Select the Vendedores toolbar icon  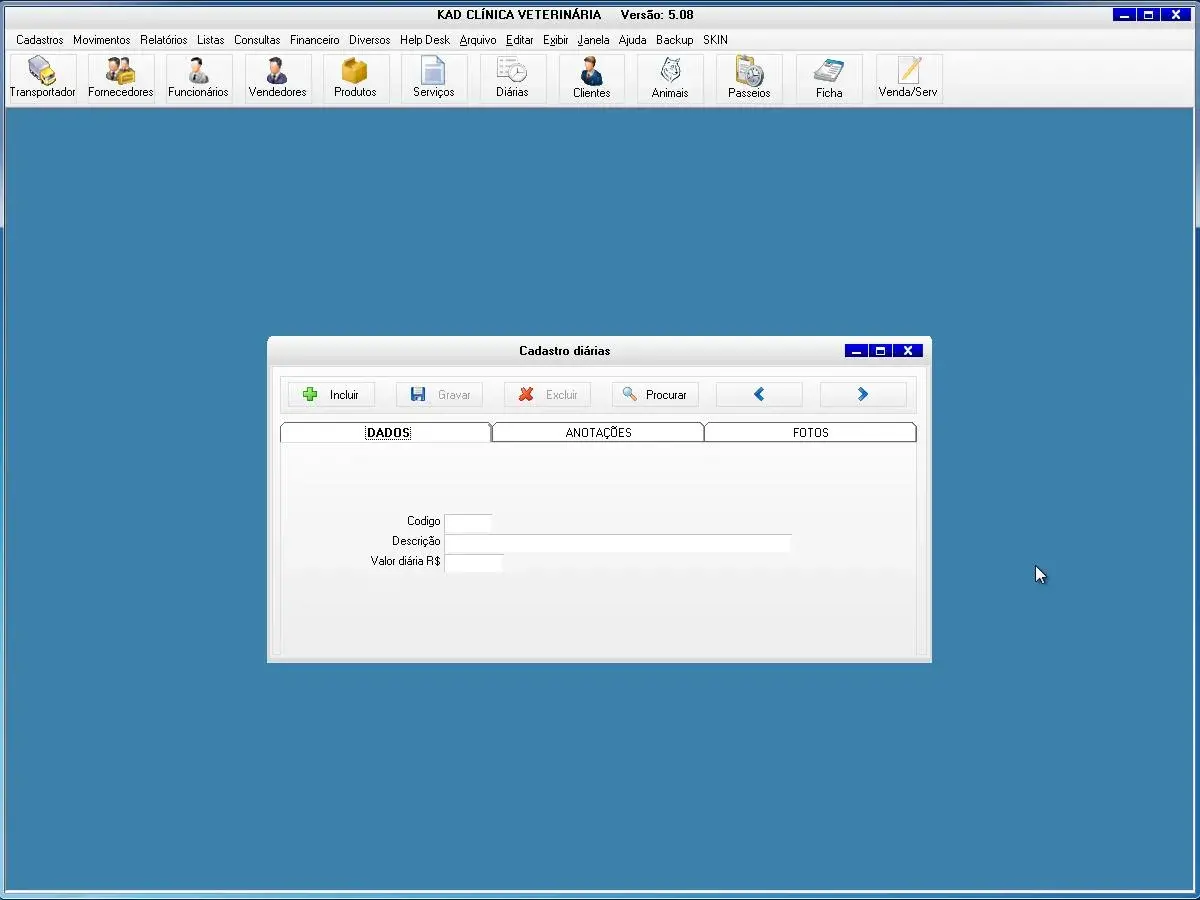pyautogui.click(x=277, y=78)
